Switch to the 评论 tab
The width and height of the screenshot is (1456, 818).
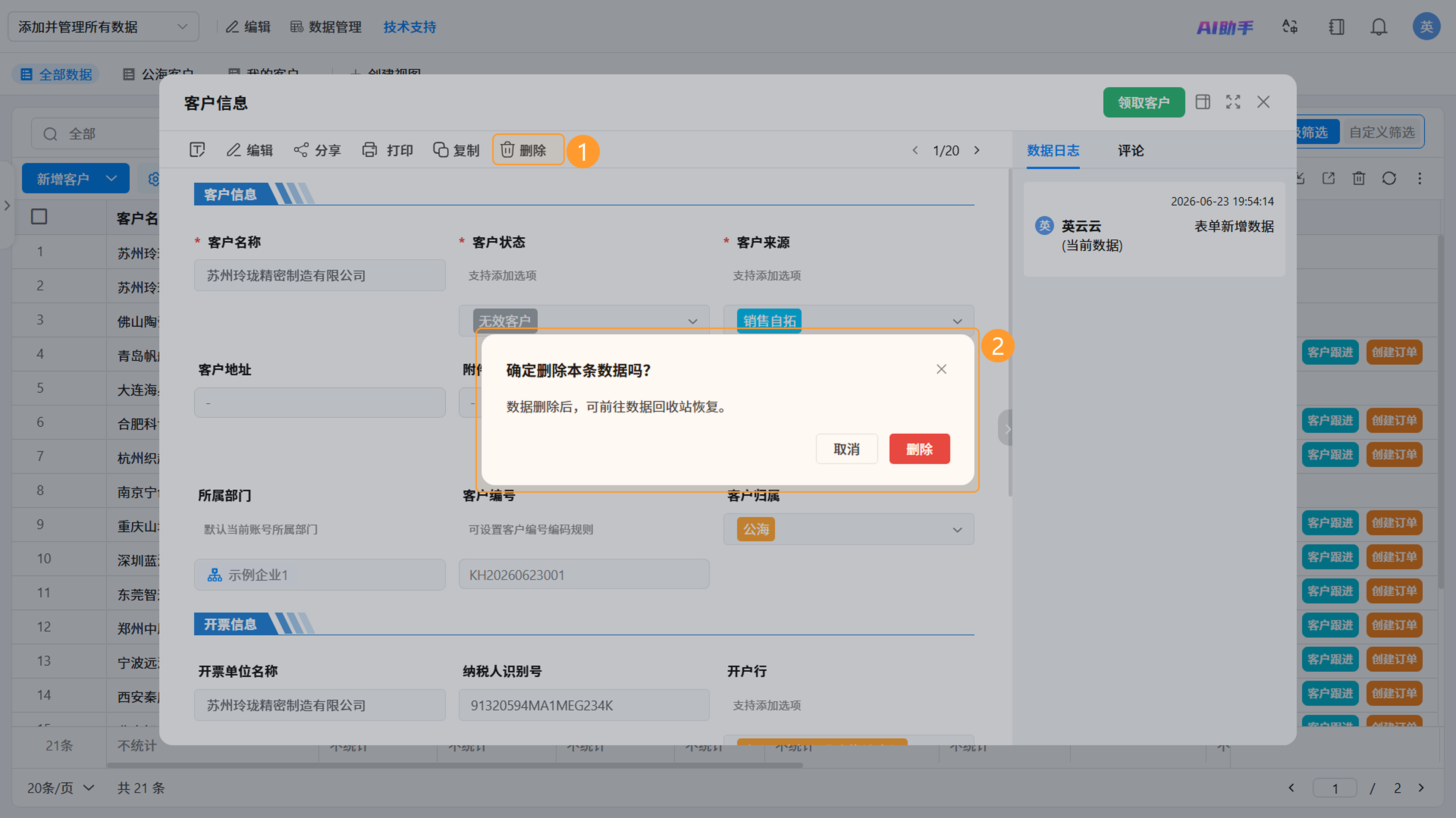1131,150
